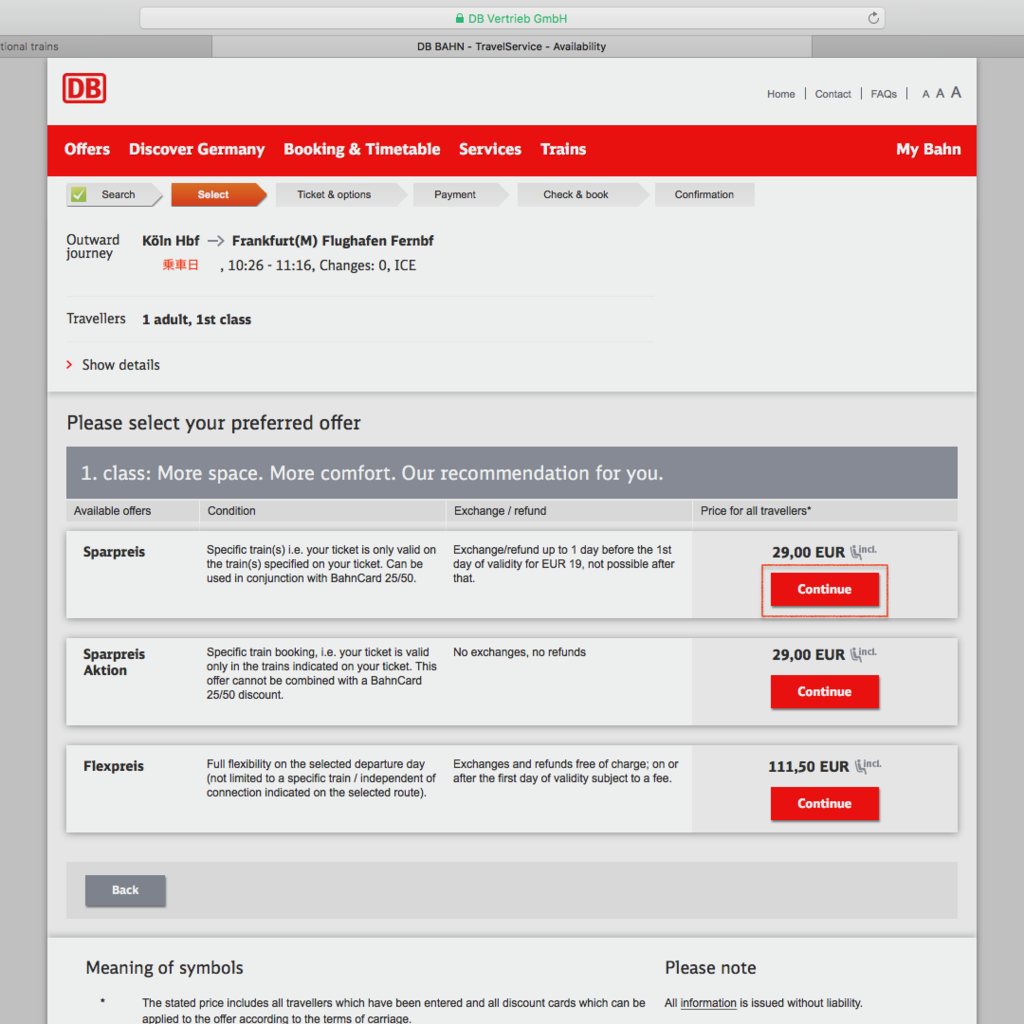
Task: Switch to the 'tional trains' browser tab
Action: pos(106,46)
